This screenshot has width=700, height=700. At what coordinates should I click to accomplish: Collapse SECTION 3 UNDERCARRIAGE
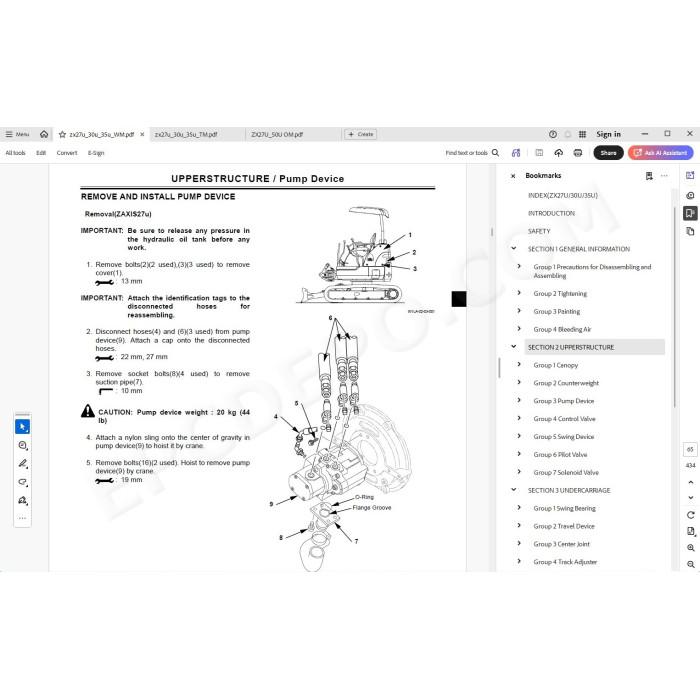coord(513,490)
